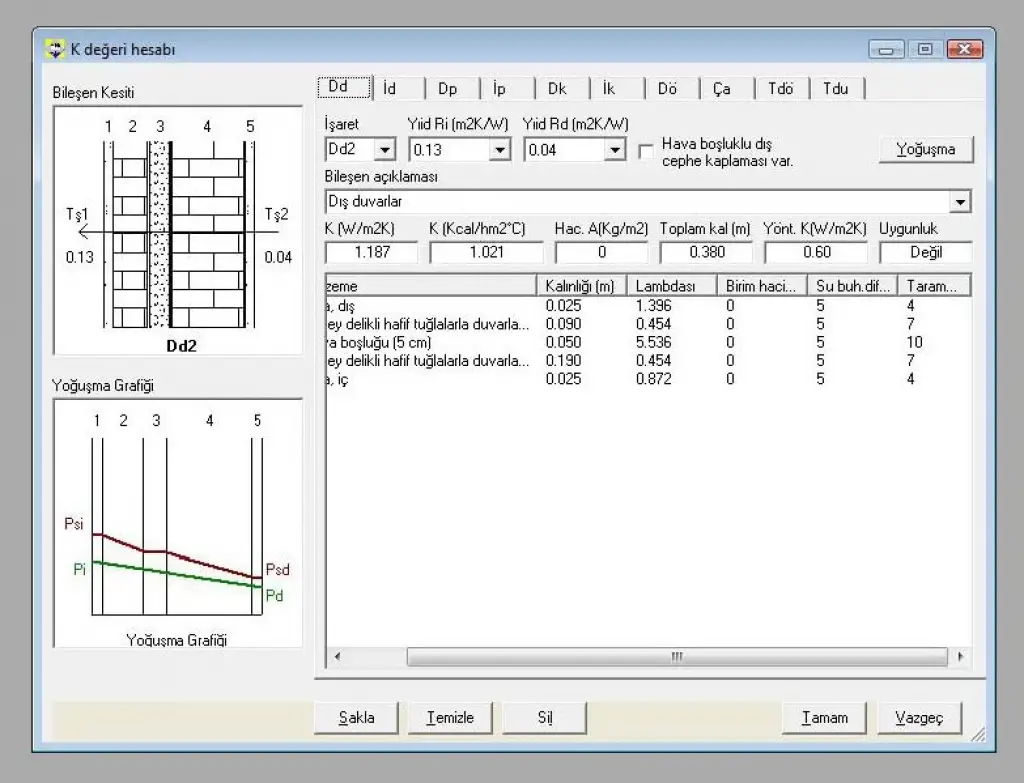Click the Sakla button
This screenshot has height=783, width=1024.
(x=357, y=718)
